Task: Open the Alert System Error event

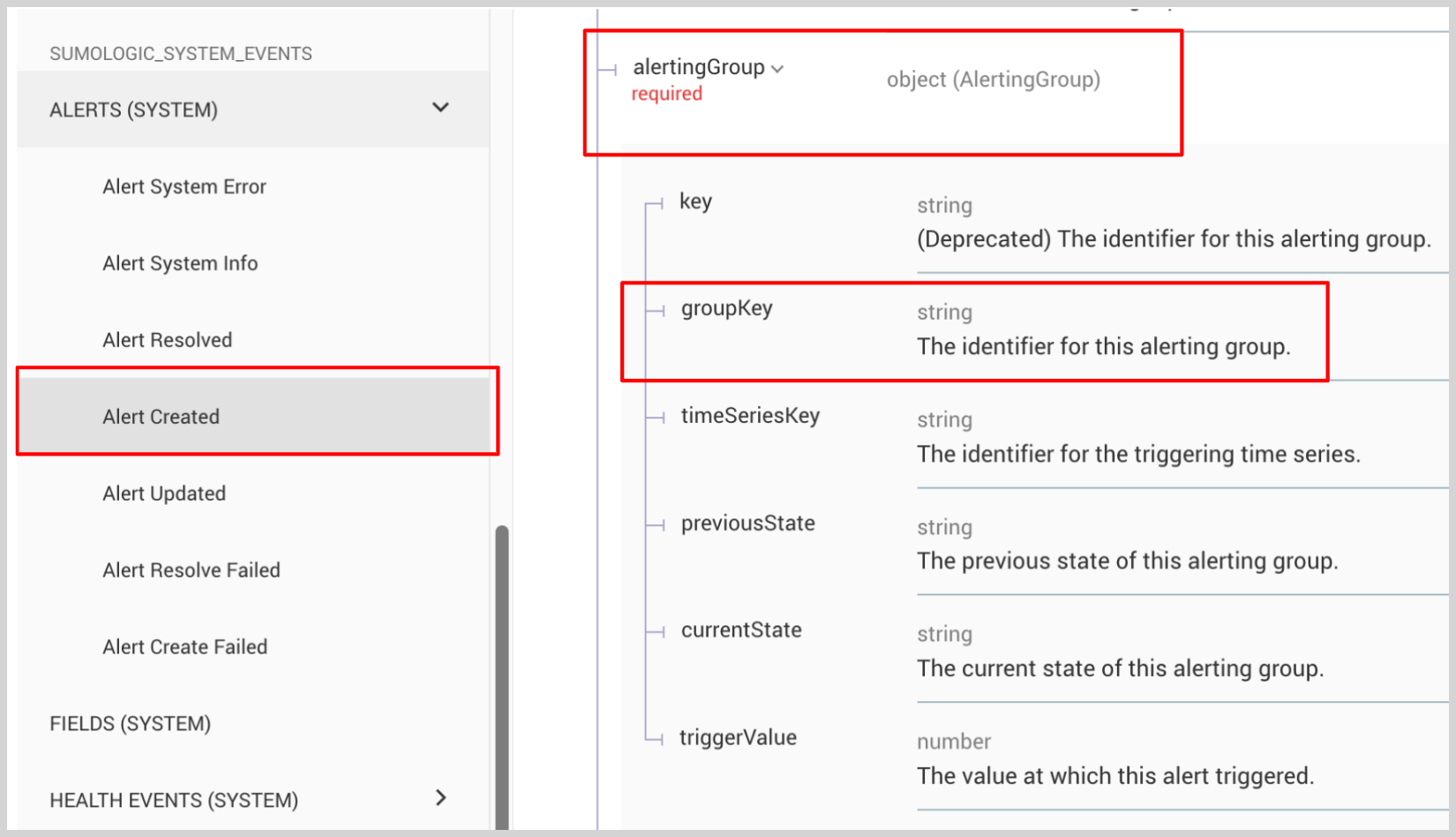Action: [184, 186]
